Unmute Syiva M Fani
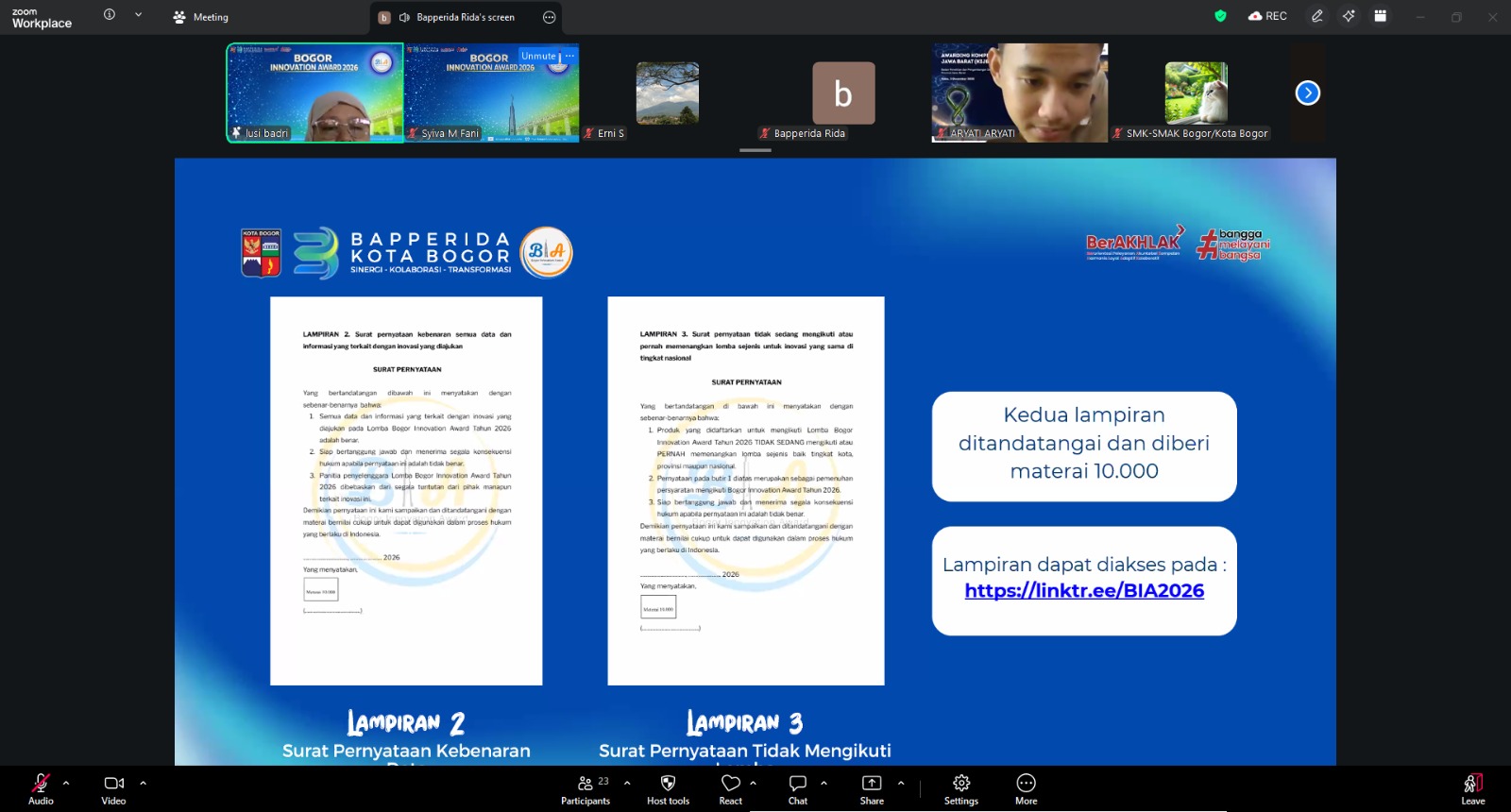This screenshot has width=1511, height=812. pos(538,56)
